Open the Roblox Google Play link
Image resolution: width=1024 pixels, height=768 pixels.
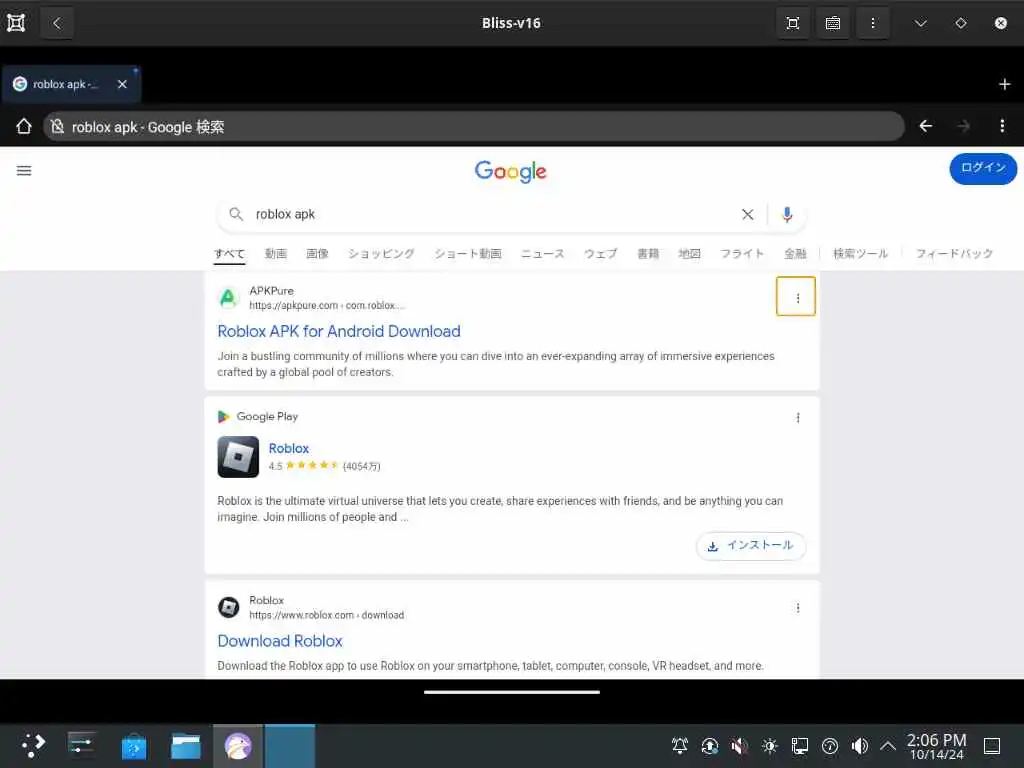[289, 449]
